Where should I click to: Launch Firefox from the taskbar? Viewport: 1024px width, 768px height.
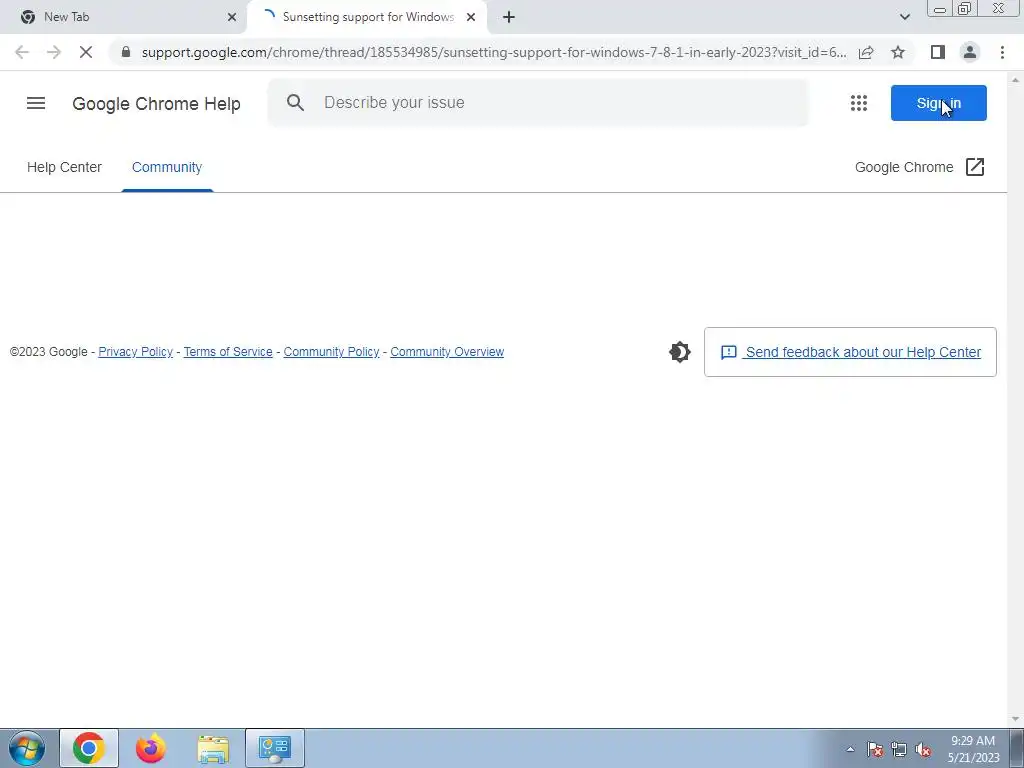click(x=151, y=748)
